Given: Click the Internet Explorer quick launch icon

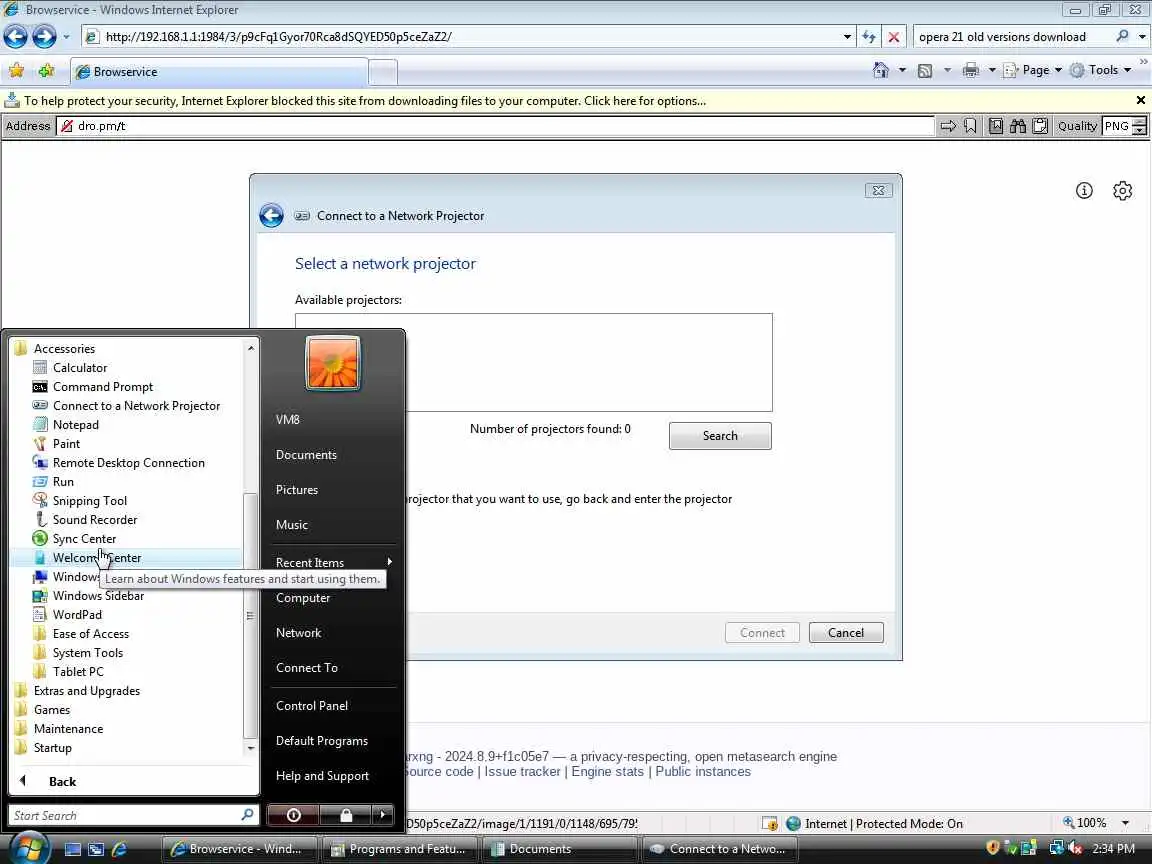Looking at the screenshot, I should click(119, 849).
